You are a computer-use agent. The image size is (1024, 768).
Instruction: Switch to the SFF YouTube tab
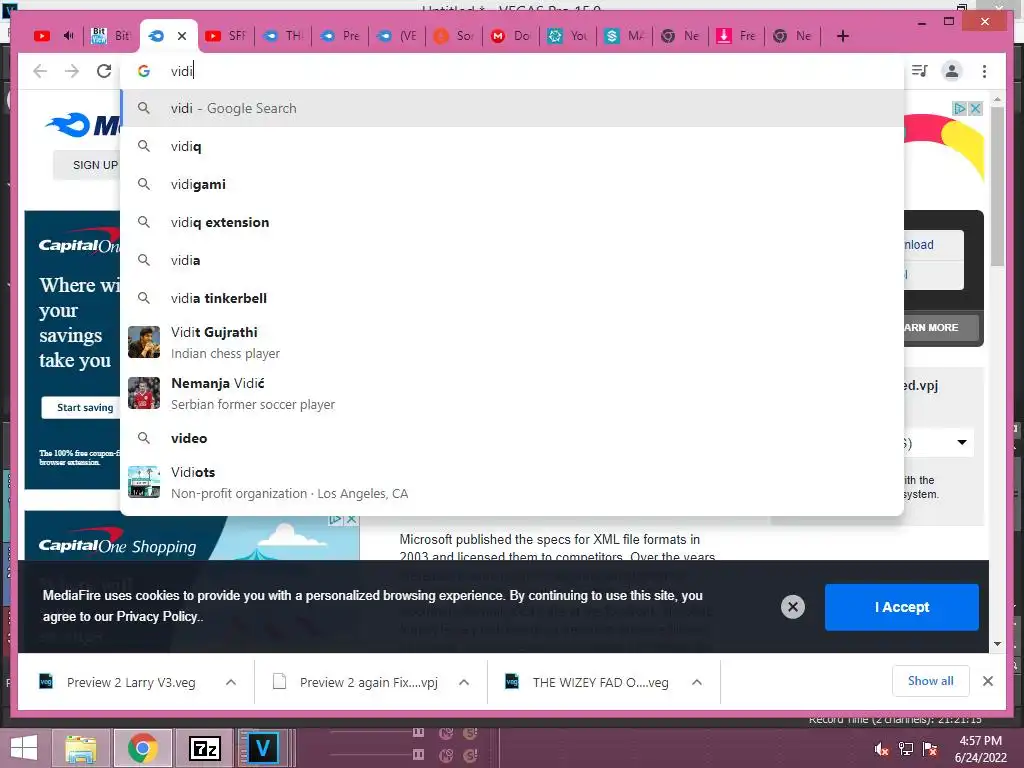coord(226,36)
